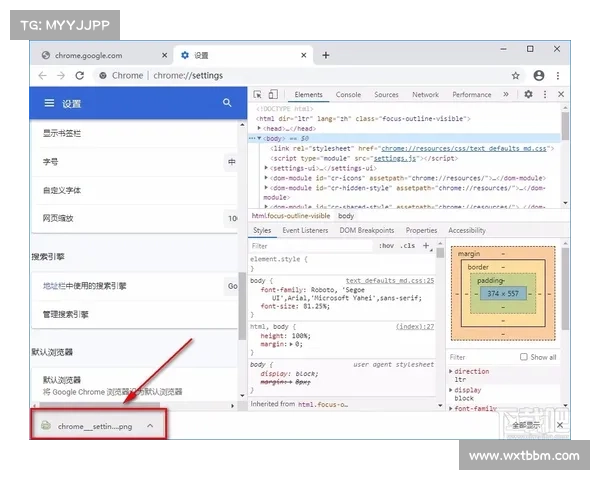Viewport: 600px width, 480px height.
Task: Search settings with the magnifier icon
Action: point(227,103)
